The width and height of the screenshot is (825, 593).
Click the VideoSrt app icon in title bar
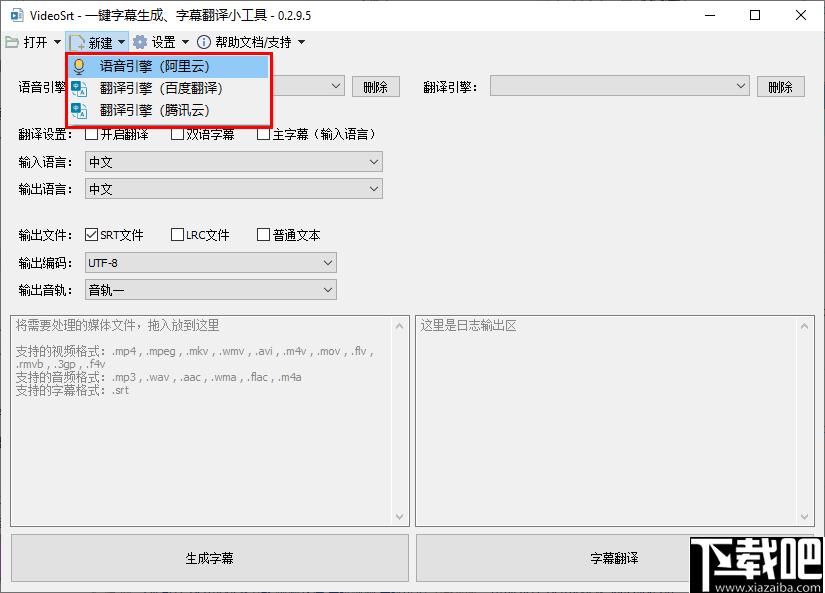[16, 15]
